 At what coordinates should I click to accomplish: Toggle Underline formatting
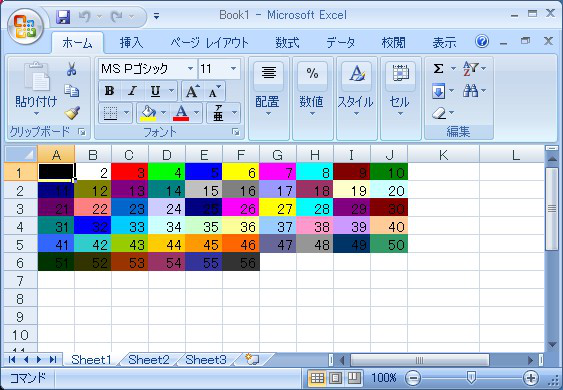coord(155,91)
